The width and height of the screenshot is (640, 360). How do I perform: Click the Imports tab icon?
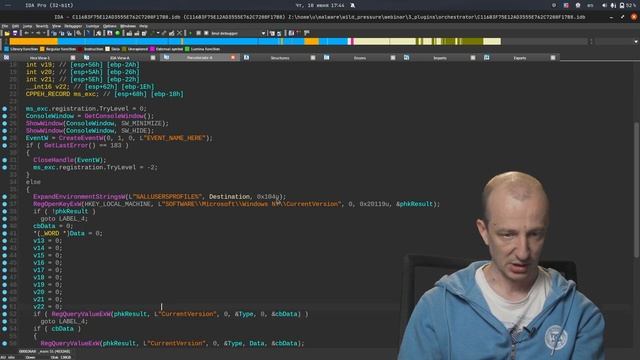point(407,58)
